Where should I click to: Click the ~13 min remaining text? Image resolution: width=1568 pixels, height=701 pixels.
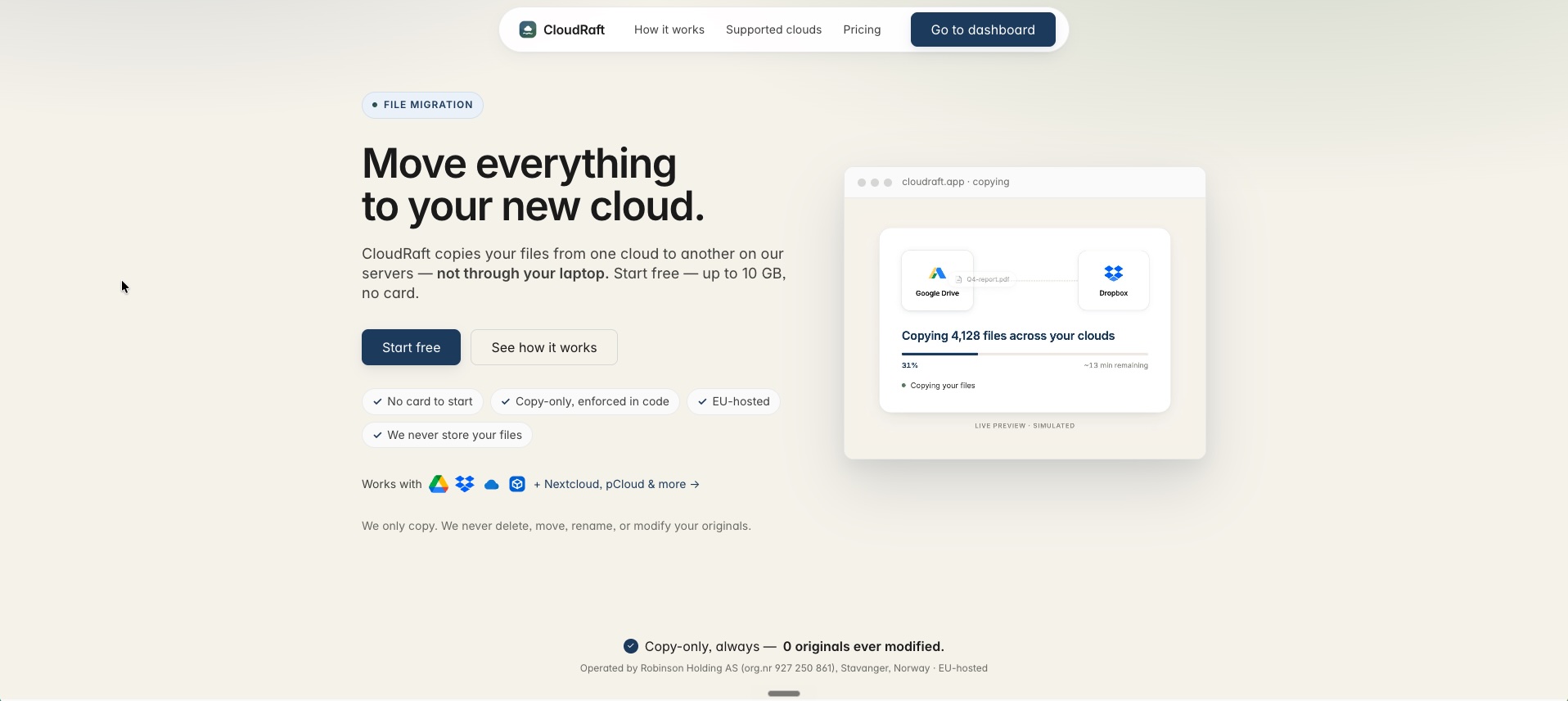coord(1116,365)
